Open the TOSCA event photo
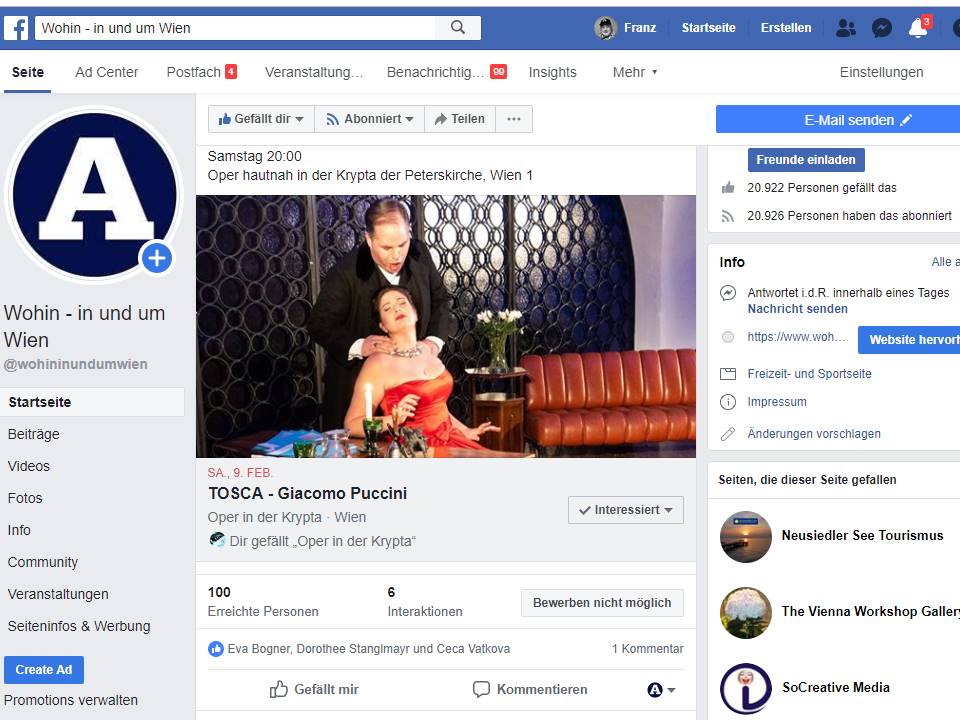Viewport: 960px width, 720px height. (x=446, y=326)
